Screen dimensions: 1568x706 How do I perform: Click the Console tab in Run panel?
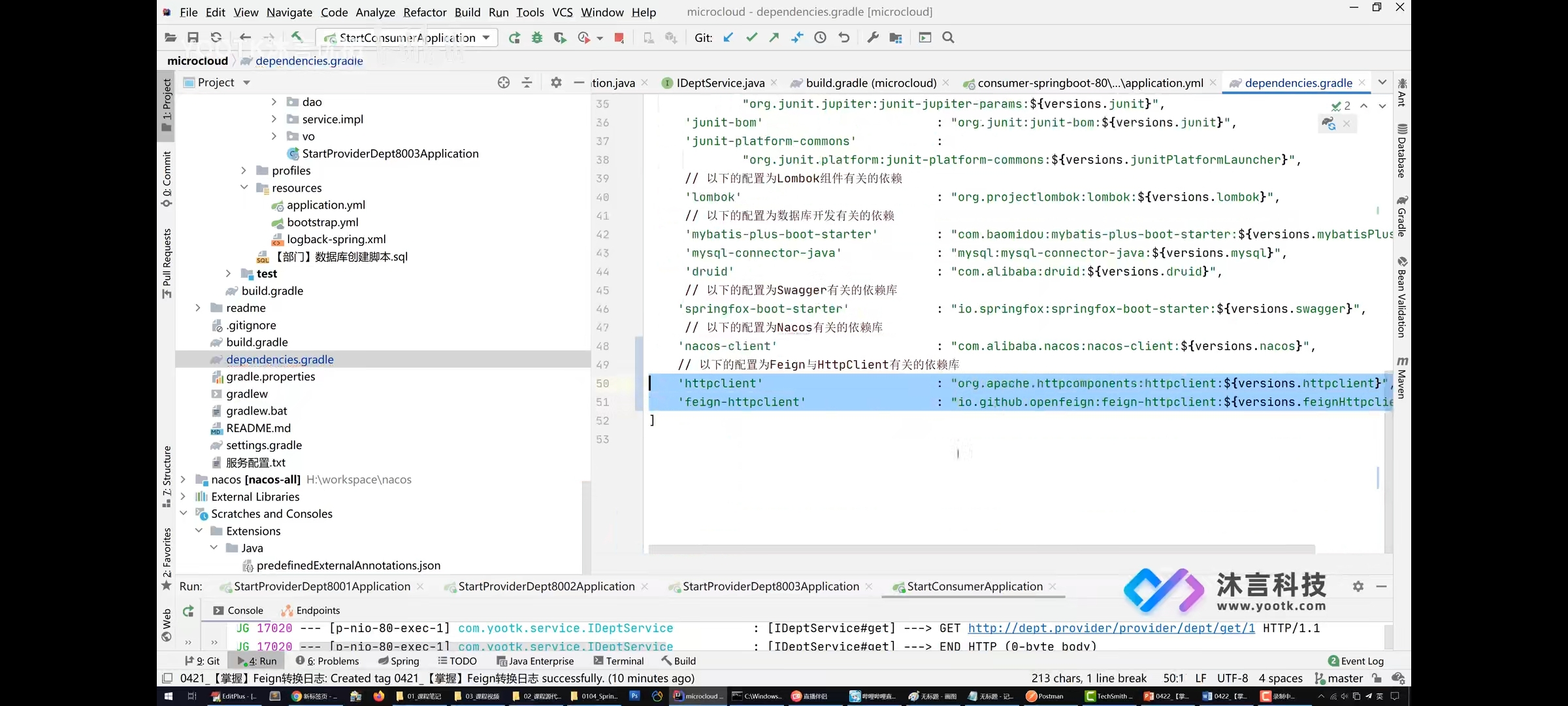click(x=245, y=609)
